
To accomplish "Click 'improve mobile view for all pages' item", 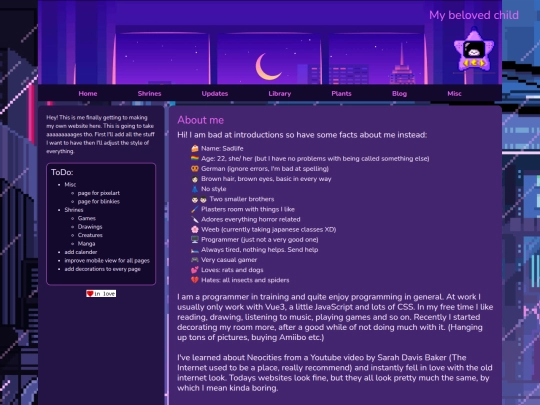I will click(107, 260).
